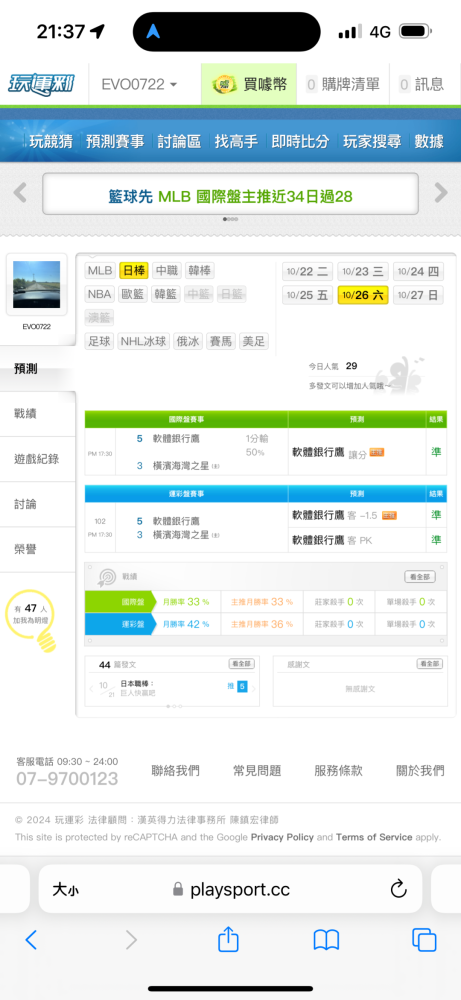Screen dimensions: 461x1000
Task: Click the 運彩盤 record label
Action: [121, 624]
